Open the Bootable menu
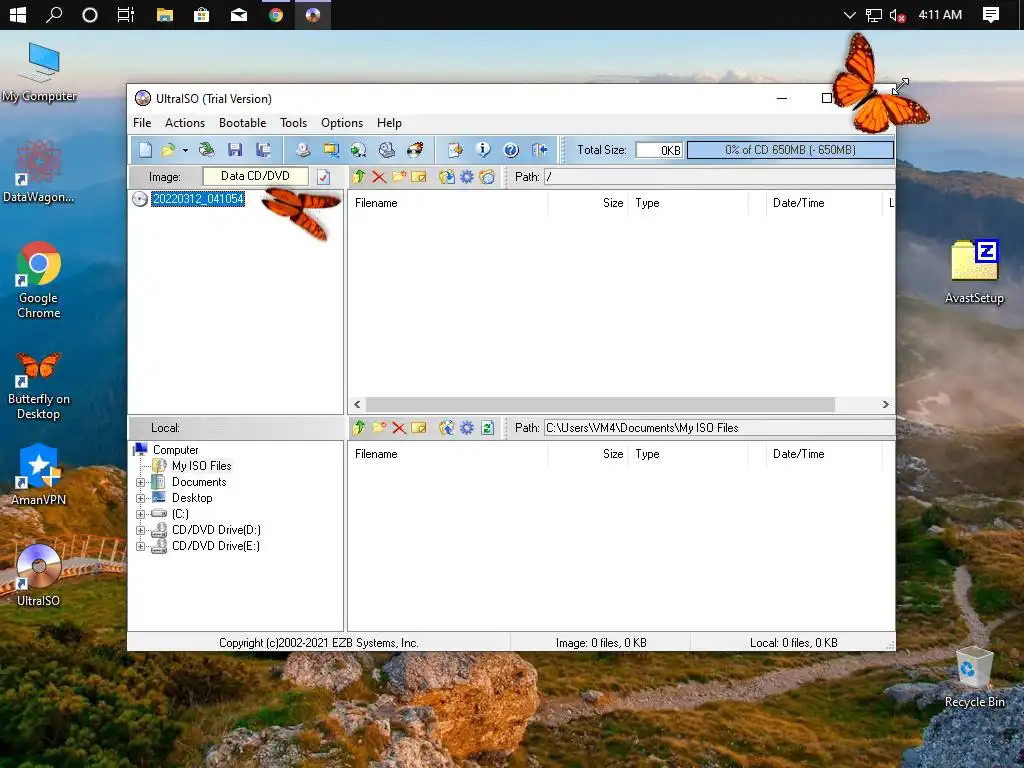Screen dimensions: 1024x768 click(x=242, y=123)
